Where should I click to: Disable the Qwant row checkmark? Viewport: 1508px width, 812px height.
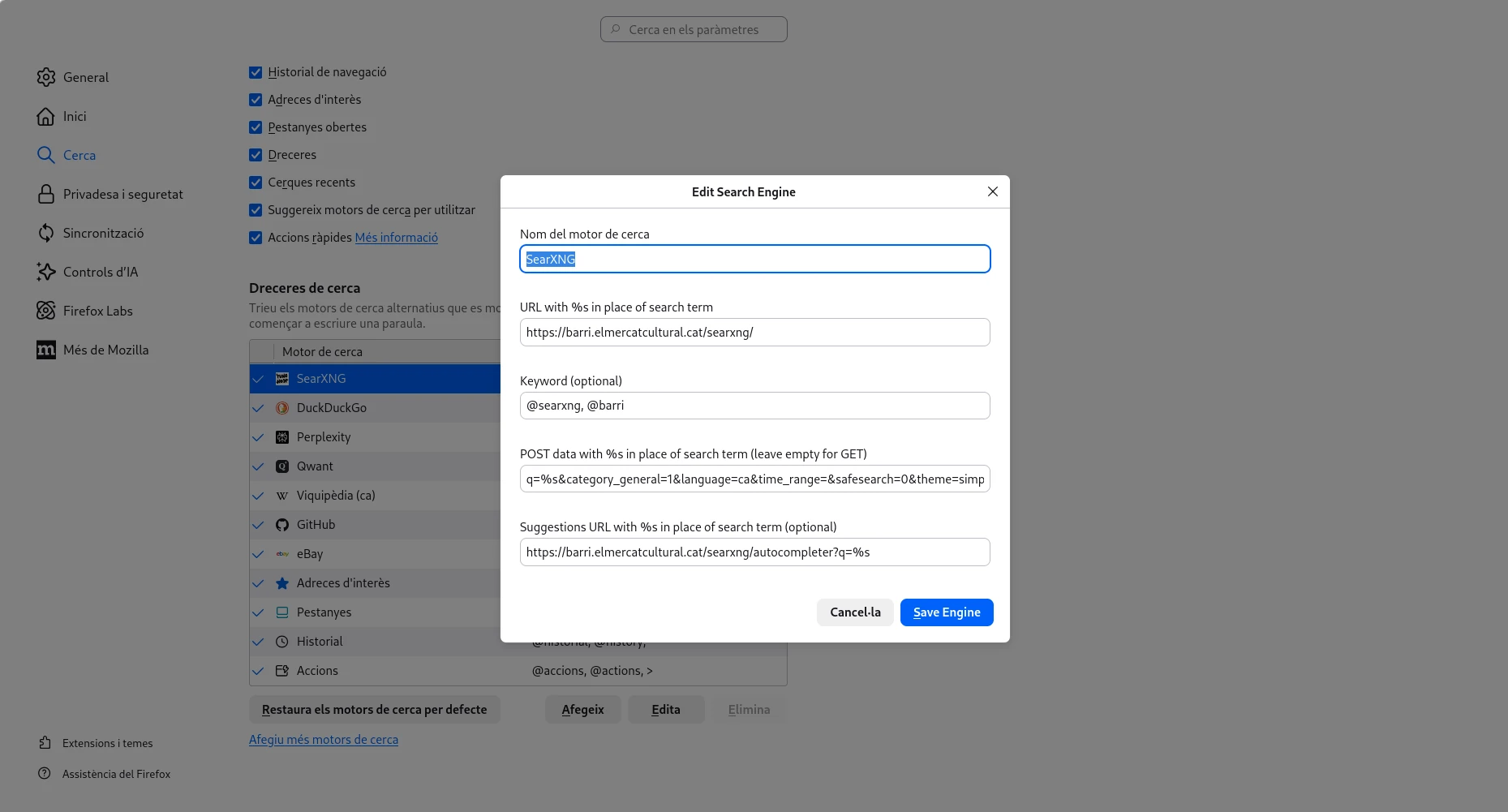point(258,466)
